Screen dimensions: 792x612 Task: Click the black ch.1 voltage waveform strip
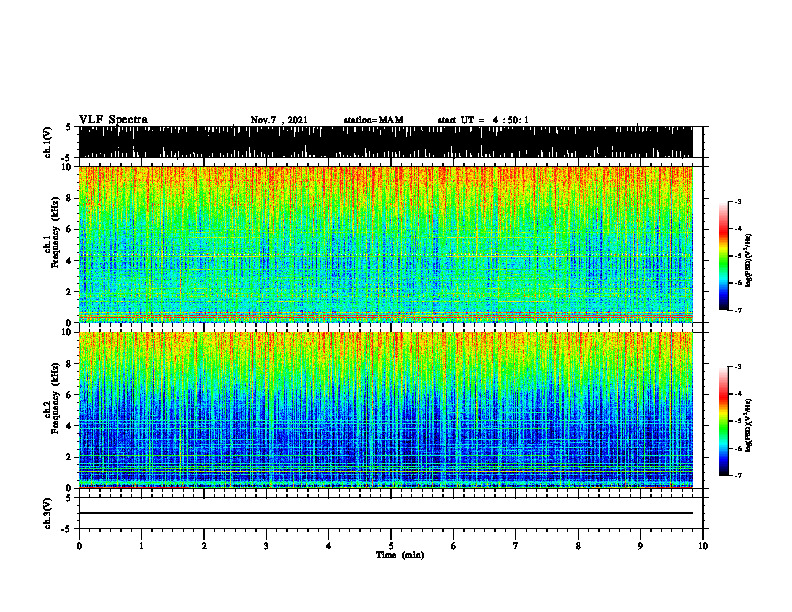click(385, 142)
